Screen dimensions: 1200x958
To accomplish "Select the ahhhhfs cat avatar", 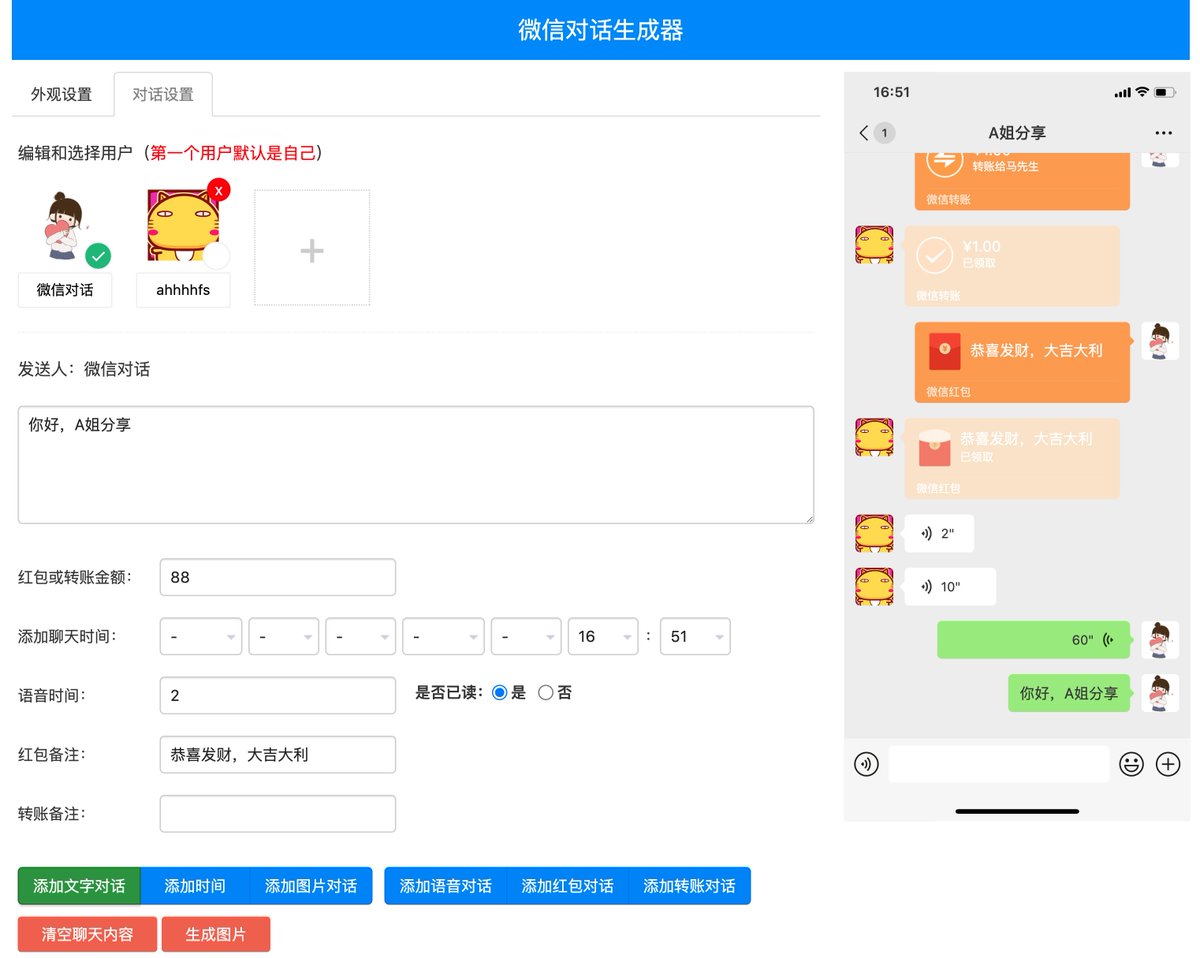I will click(x=183, y=225).
